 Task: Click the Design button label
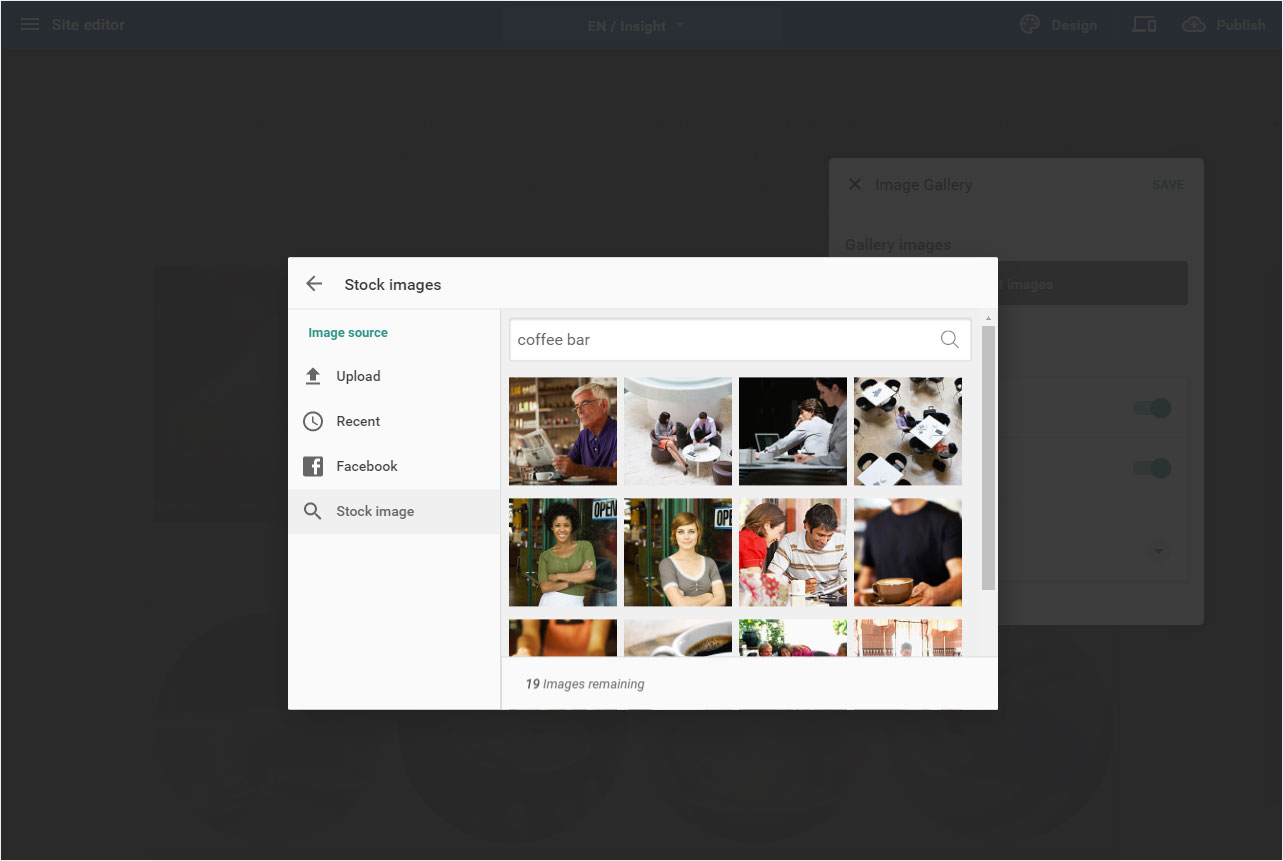pos(1074,25)
